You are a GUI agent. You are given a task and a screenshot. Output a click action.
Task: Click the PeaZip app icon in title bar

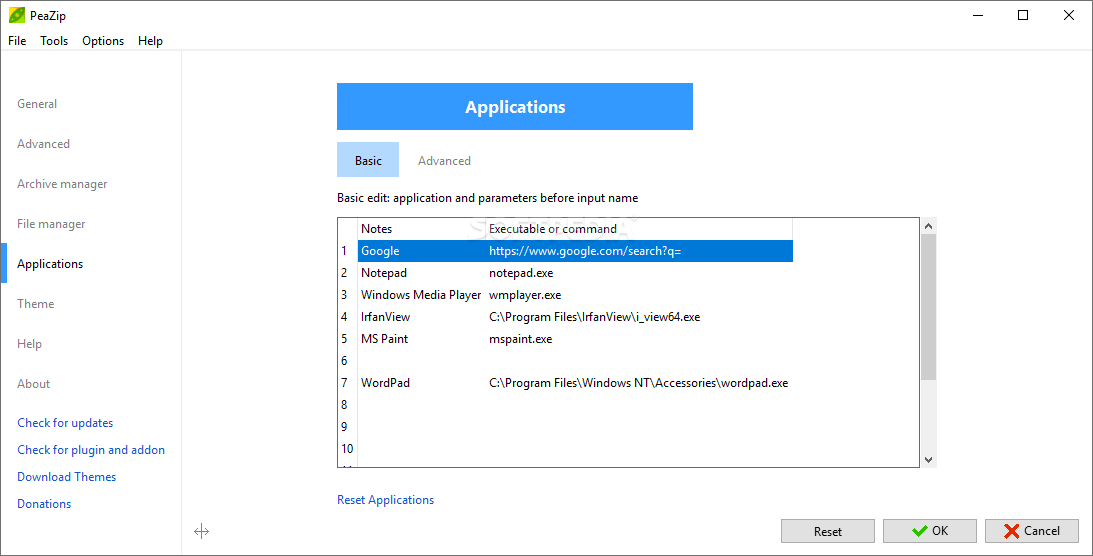[x=17, y=15]
